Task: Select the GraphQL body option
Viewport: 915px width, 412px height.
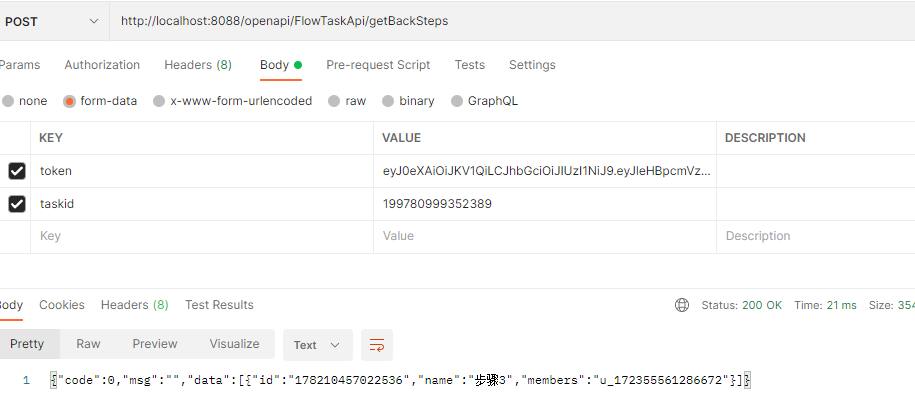Action: tap(457, 101)
